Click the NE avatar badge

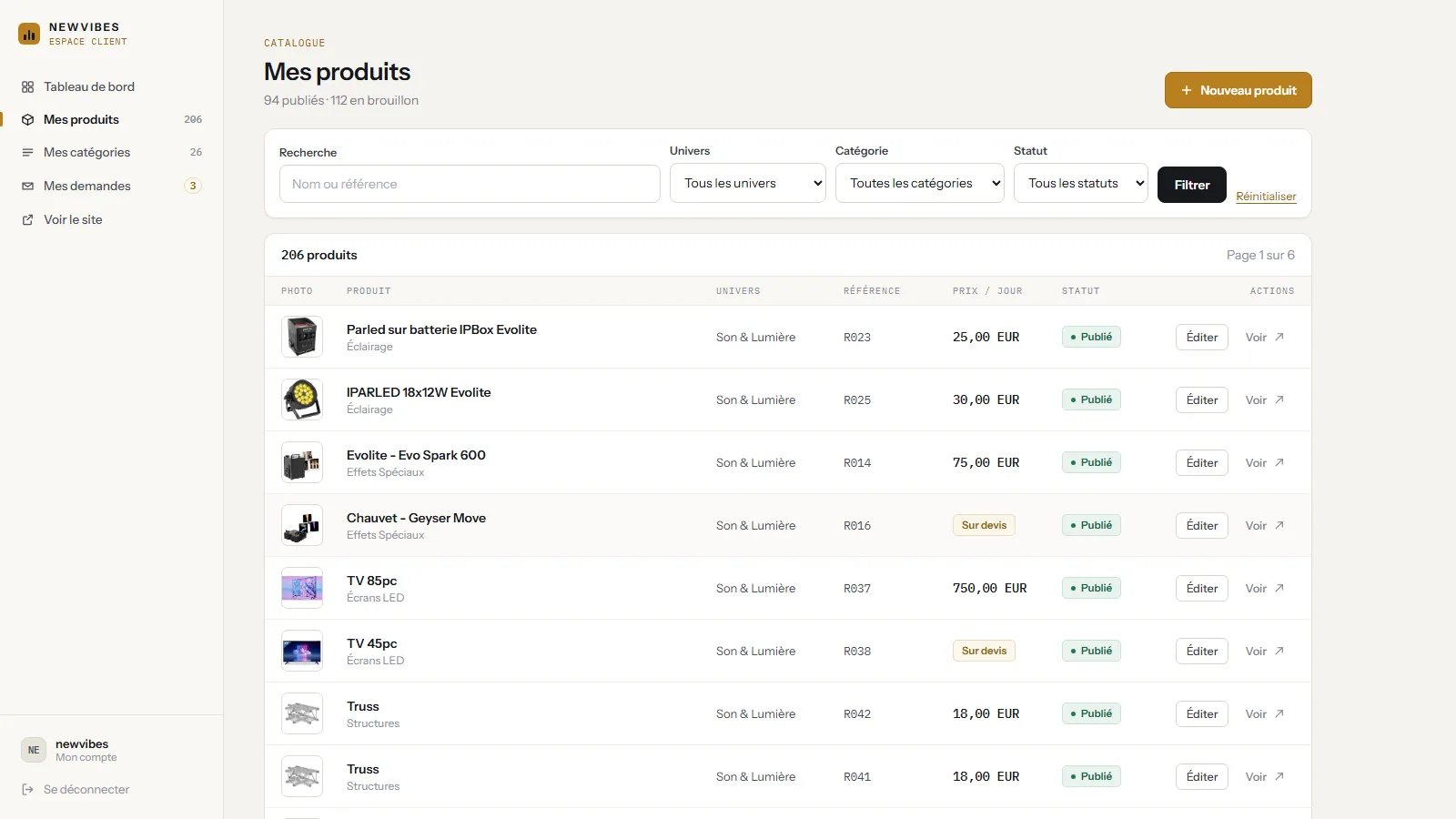click(34, 750)
